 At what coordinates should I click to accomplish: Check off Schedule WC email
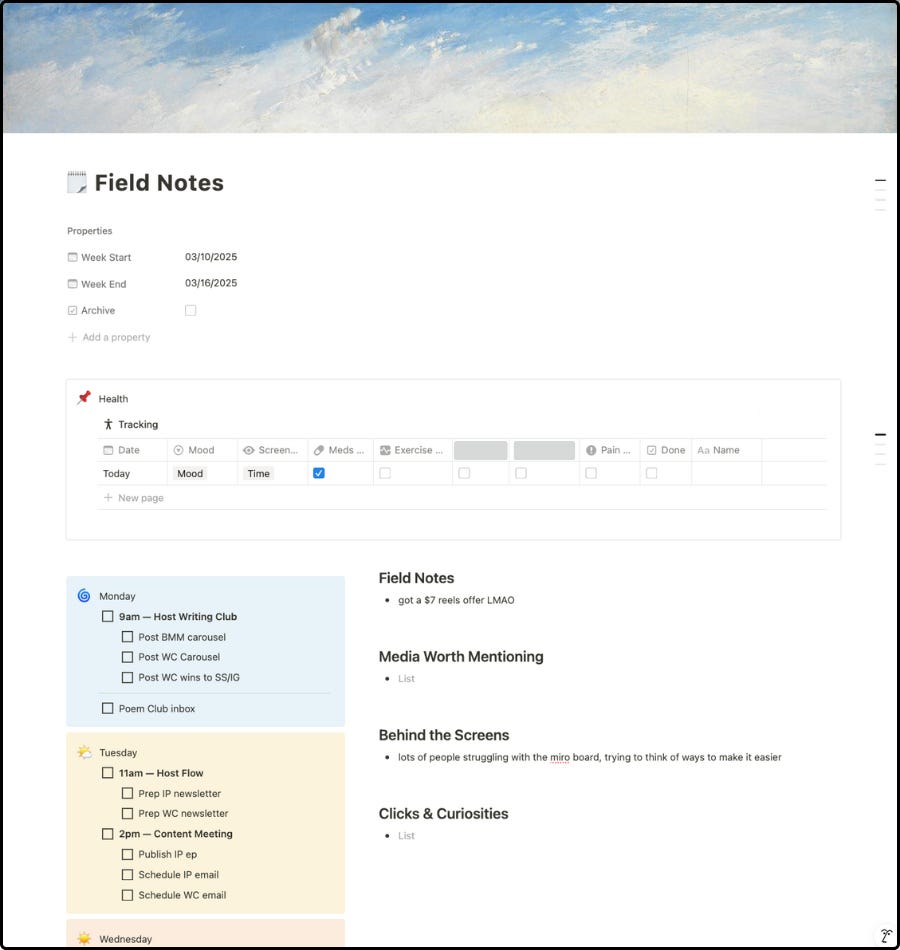127,895
